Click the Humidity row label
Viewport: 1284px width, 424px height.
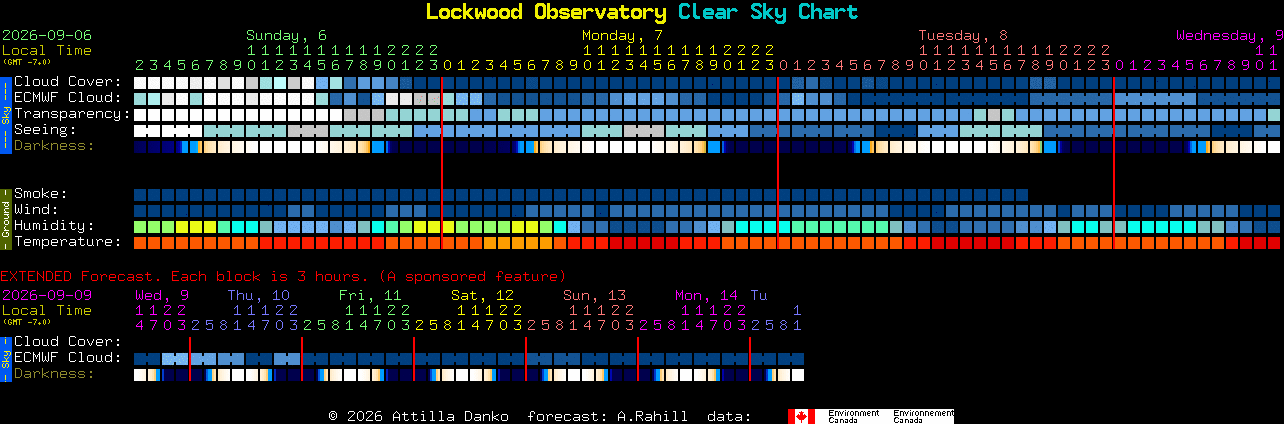[x=54, y=225]
